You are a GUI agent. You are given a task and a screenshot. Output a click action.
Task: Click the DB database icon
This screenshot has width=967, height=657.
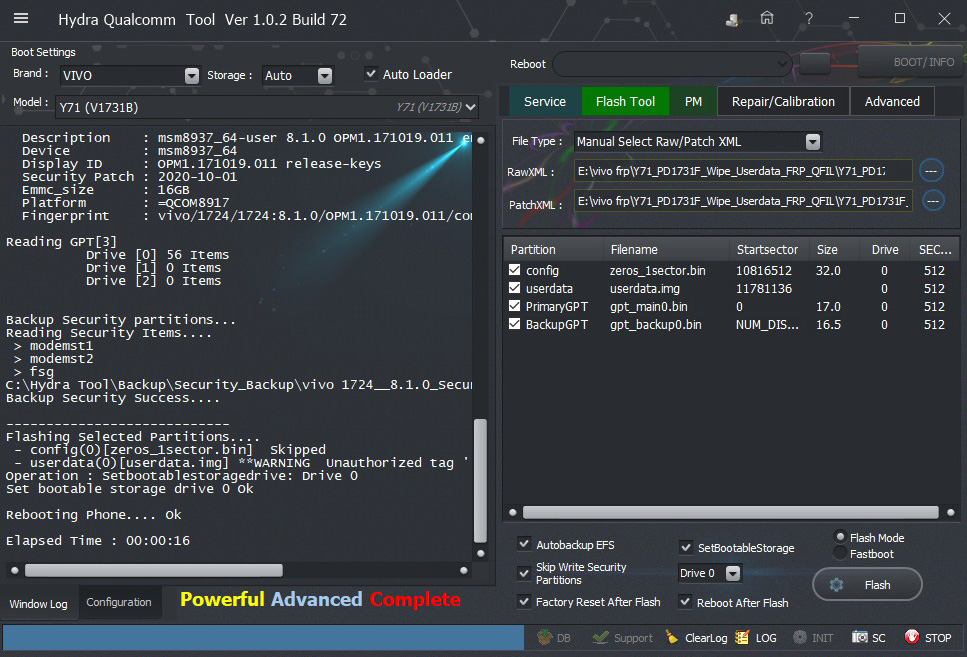pyautogui.click(x=544, y=637)
